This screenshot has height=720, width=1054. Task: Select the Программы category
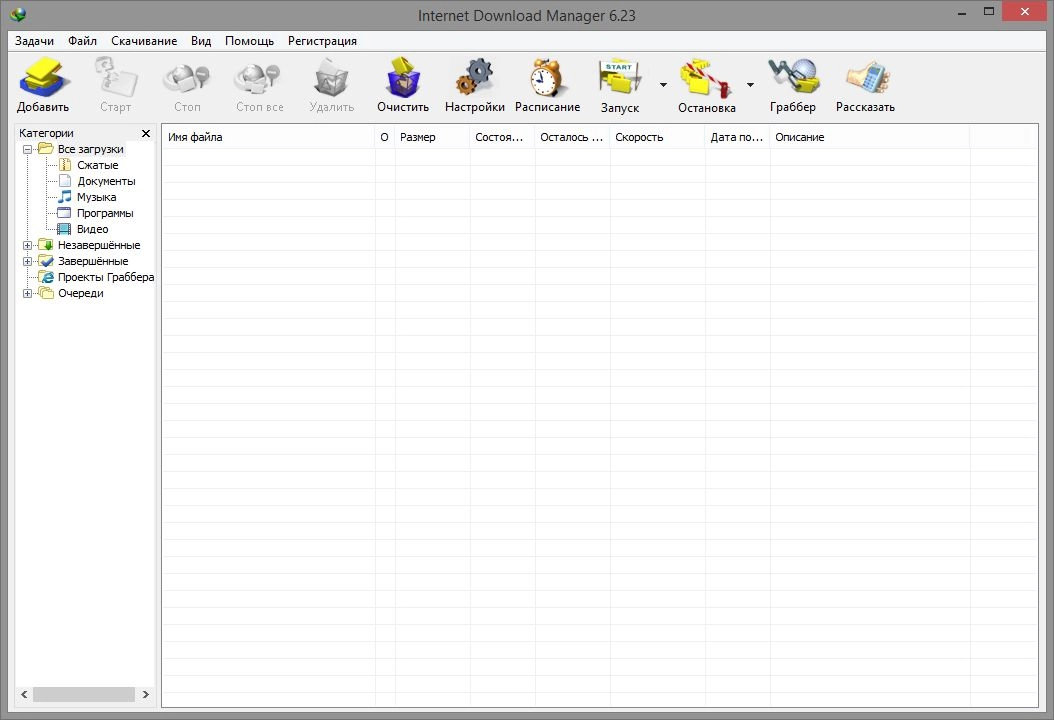(105, 213)
